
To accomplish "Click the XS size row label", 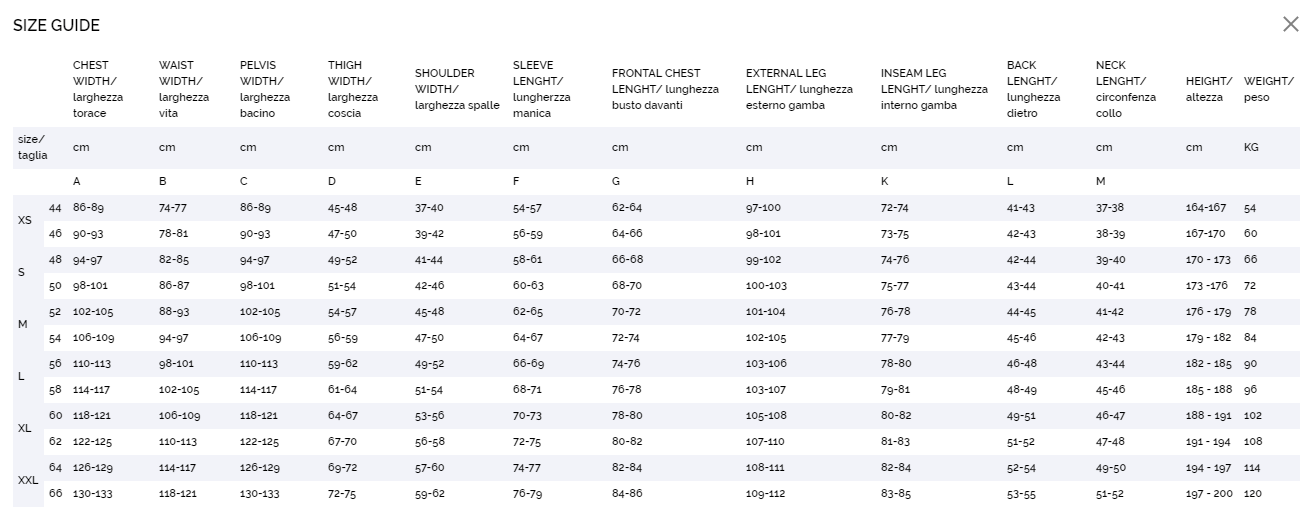I will point(25,220).
